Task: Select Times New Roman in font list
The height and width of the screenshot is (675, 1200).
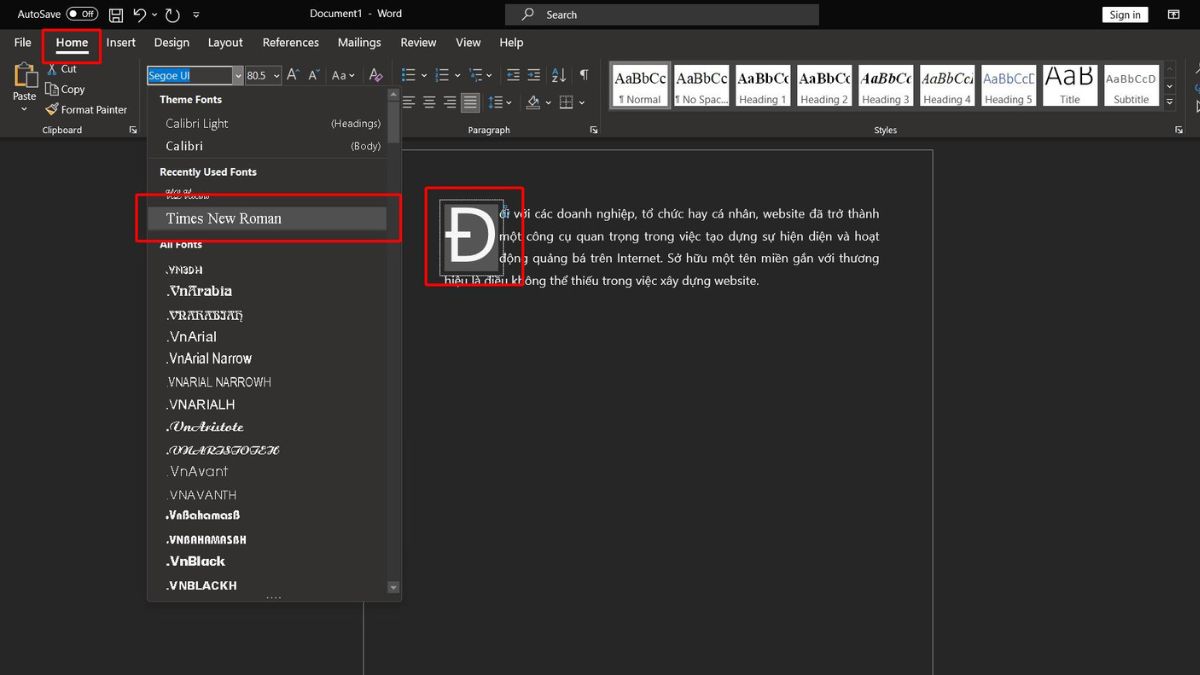Action: [267, 219]
